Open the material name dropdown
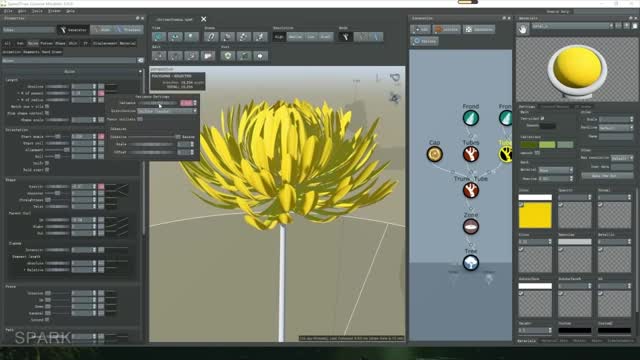Image resolution: width=640 pixels, height=360 pixels. pos(573,26)
